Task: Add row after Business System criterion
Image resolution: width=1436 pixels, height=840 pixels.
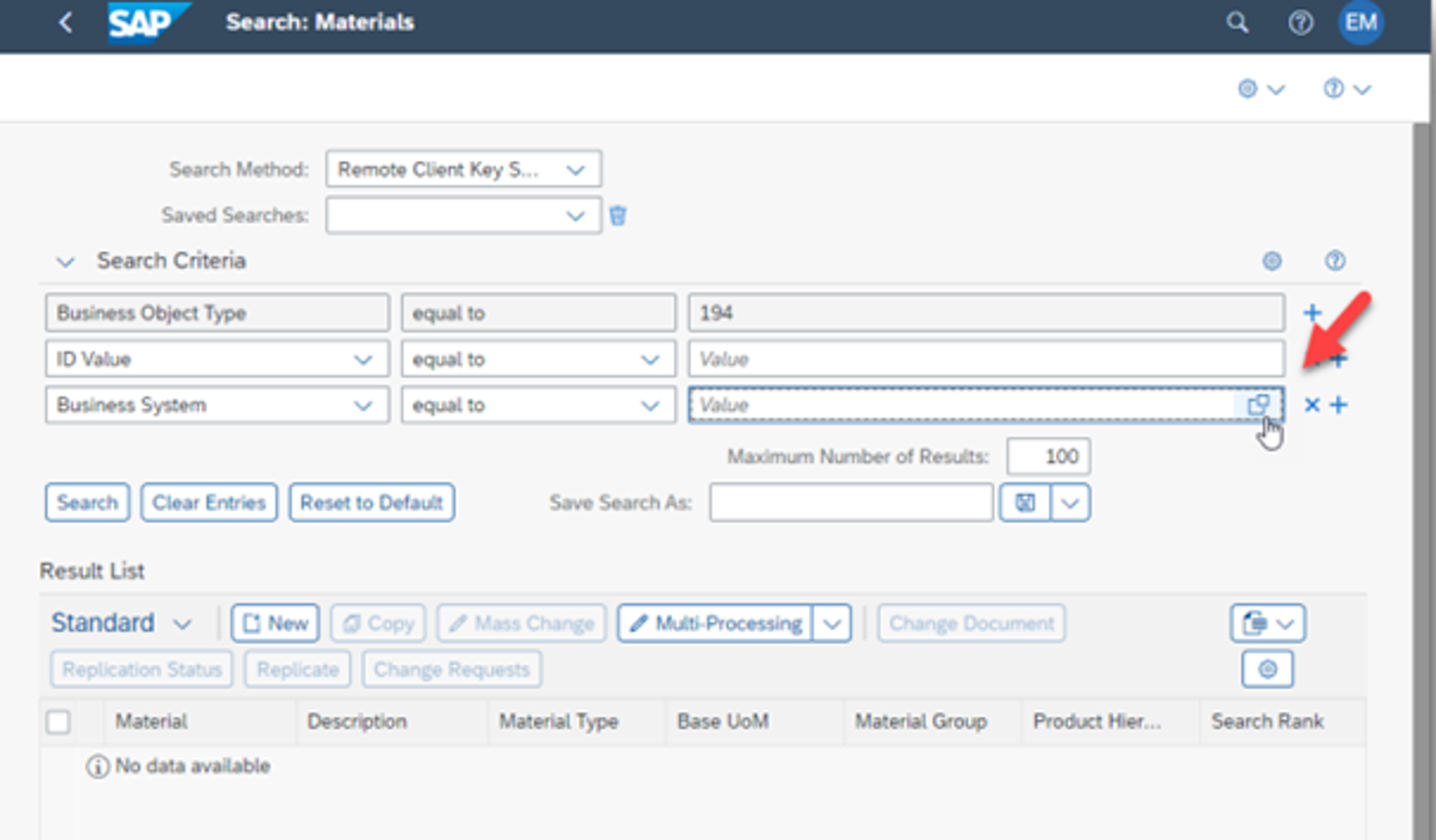Action: tap(1338, 405)
